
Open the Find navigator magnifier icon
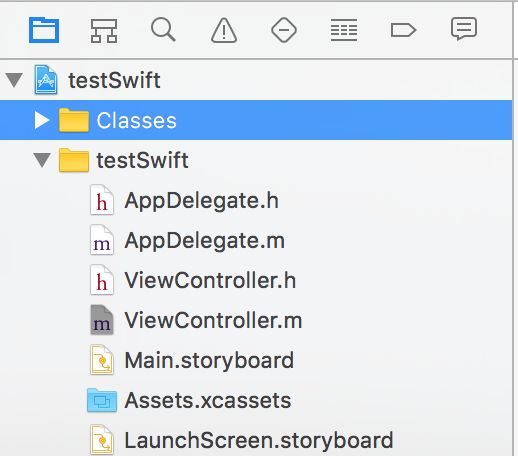click(163, 30)
